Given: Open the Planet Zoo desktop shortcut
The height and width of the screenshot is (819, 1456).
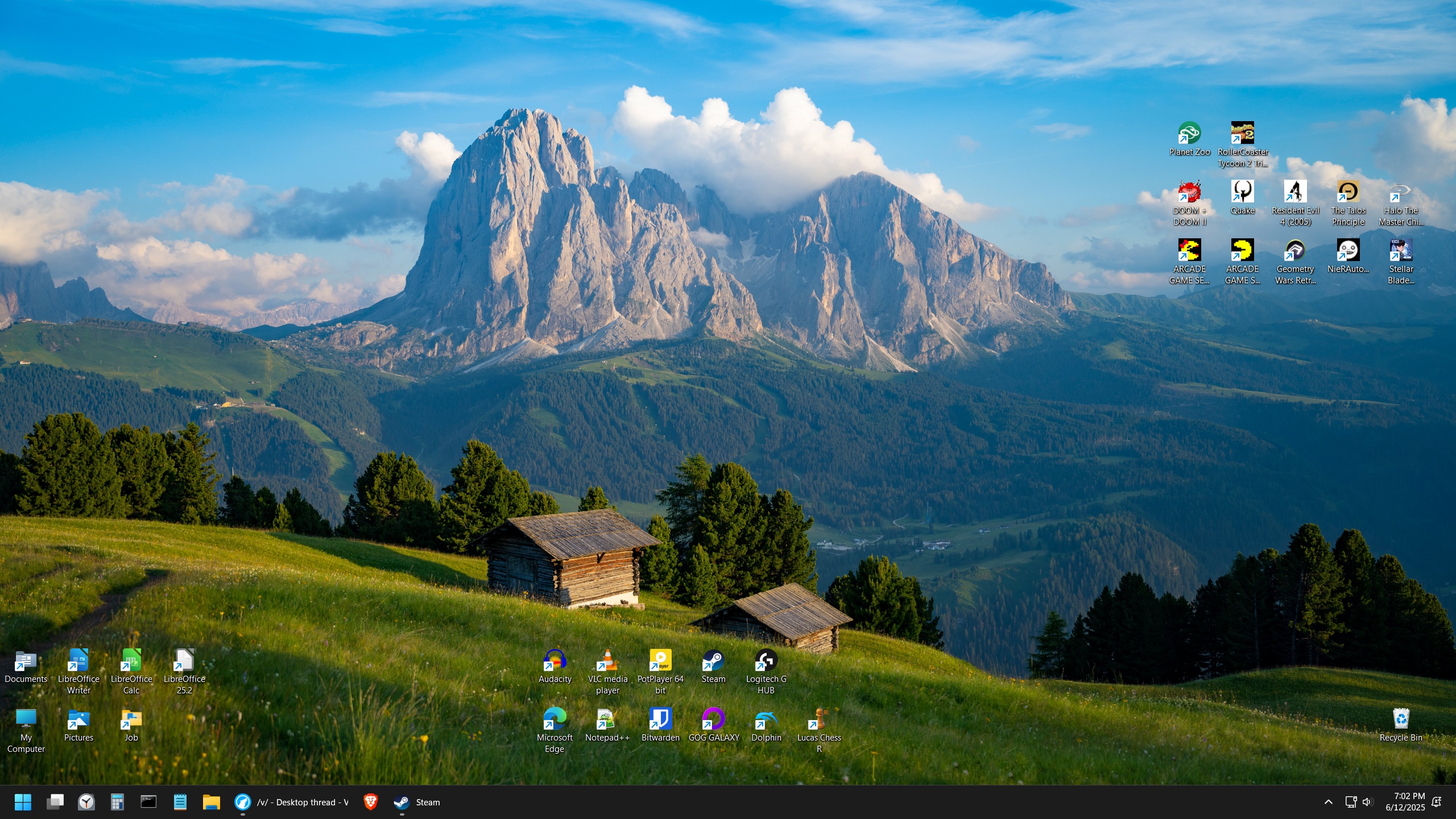Looking at the screenshot, I should point(1189,139).
